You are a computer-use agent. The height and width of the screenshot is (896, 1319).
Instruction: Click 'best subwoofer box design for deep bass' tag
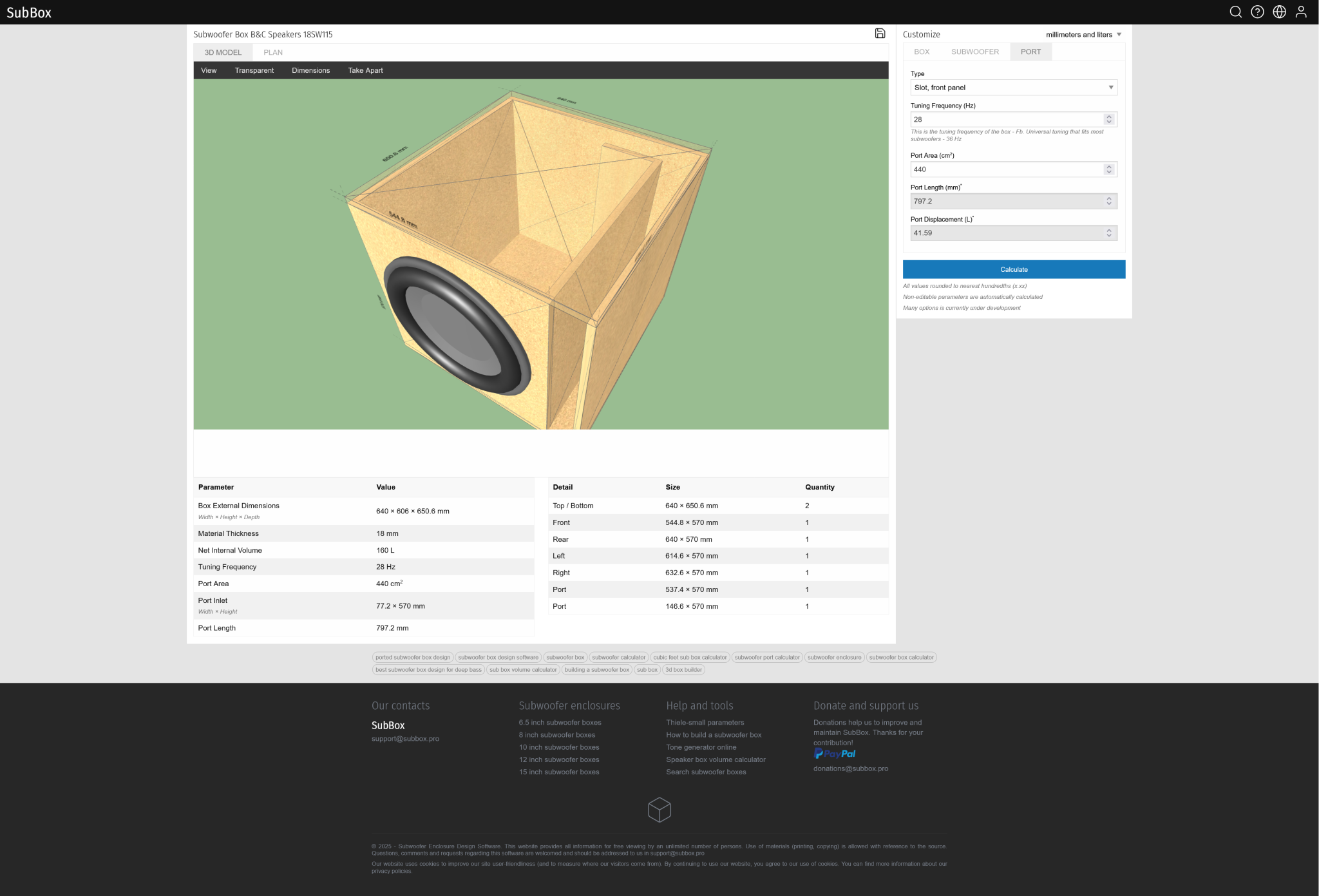pyautogui.click(x=428, y=670)
